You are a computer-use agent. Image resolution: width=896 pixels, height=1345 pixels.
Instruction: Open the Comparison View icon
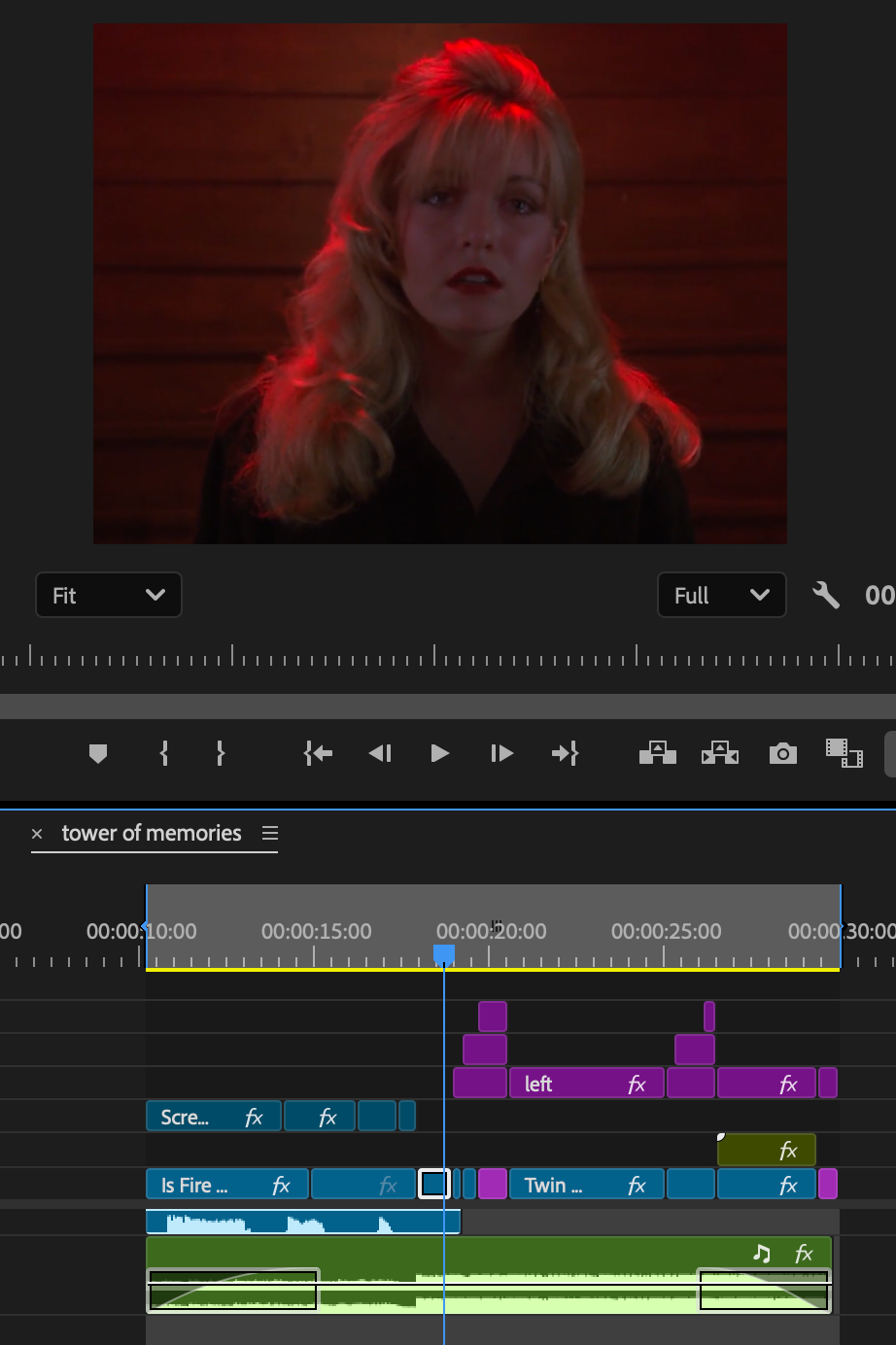844,753
